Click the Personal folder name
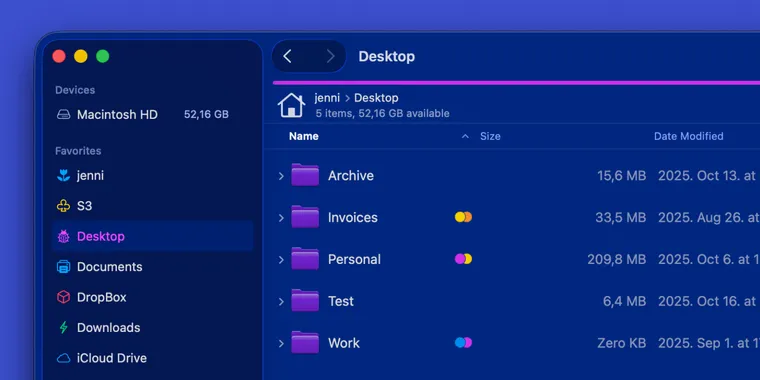 click(354, 259)
